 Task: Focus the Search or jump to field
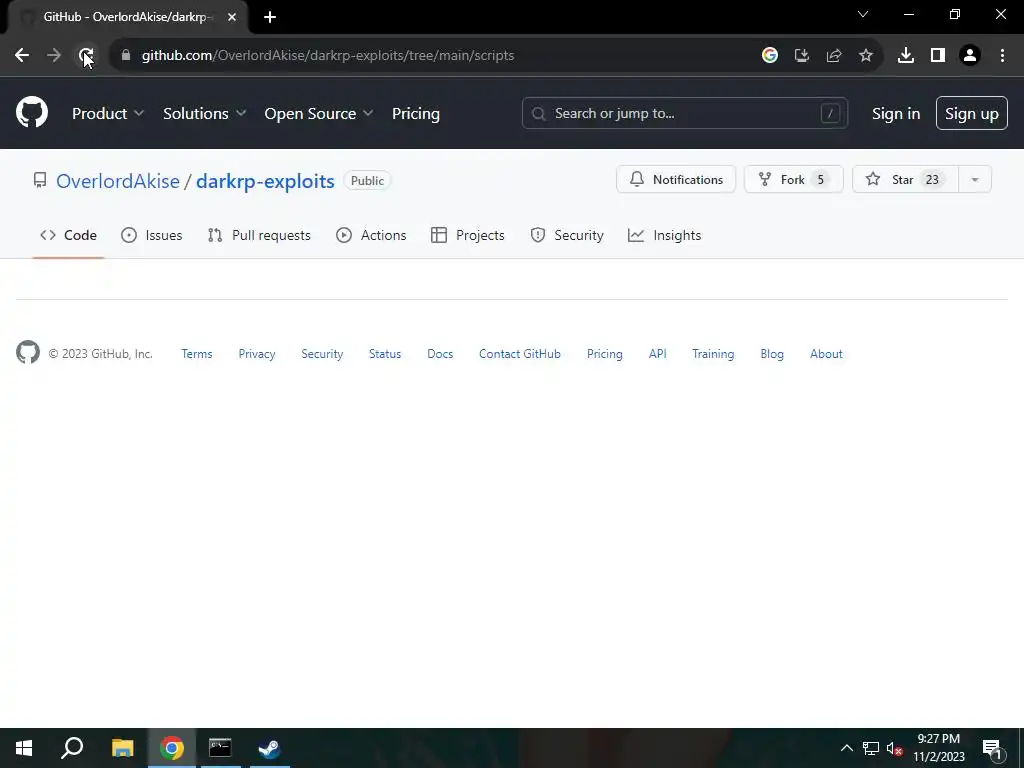coord(684,114)
